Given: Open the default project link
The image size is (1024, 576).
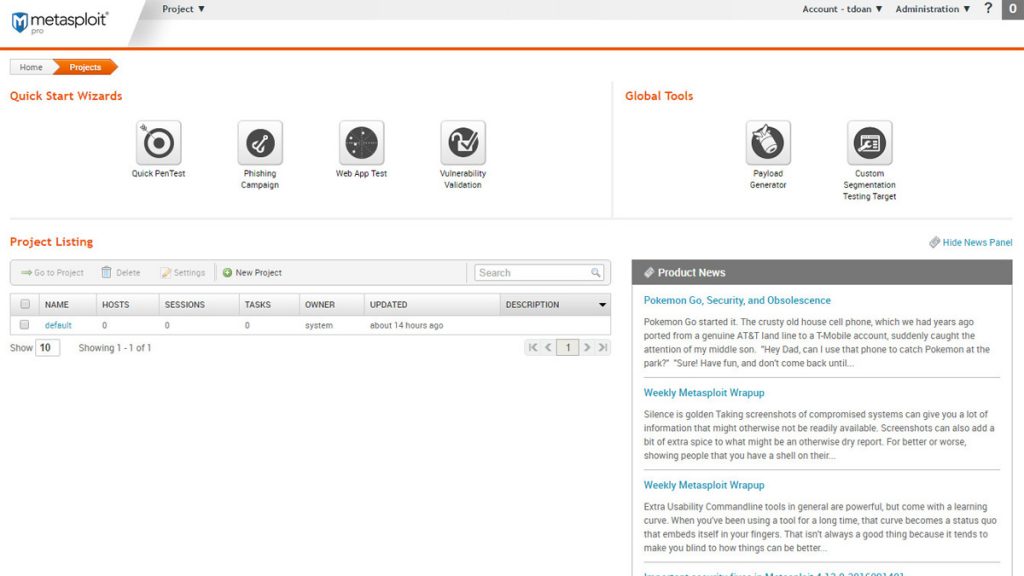Looking at the screenshot, I should tap(58, 325).
